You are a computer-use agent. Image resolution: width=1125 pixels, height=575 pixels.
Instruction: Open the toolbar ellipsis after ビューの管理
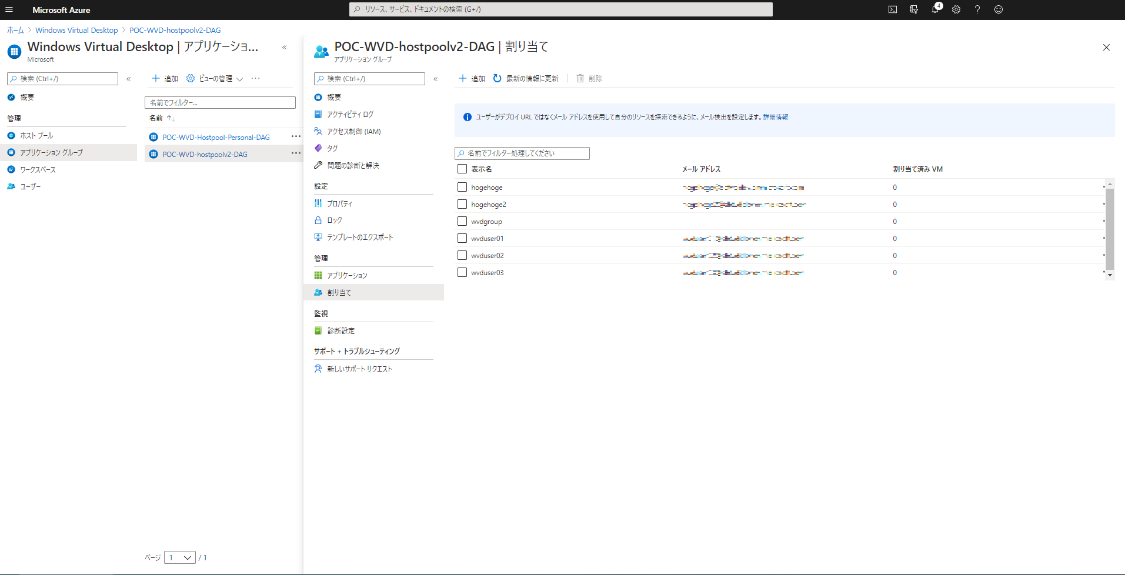pos(255,78)
